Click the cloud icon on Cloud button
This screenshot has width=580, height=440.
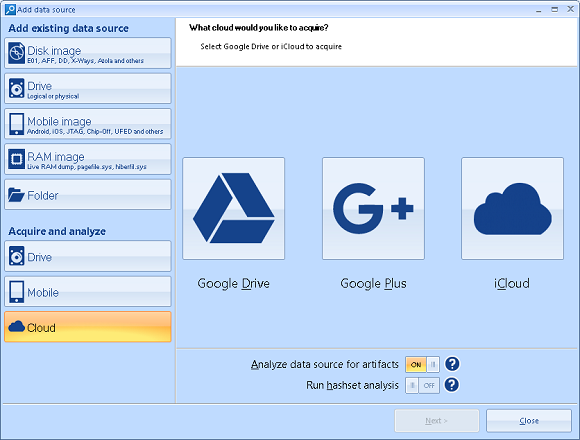(17, 326)
